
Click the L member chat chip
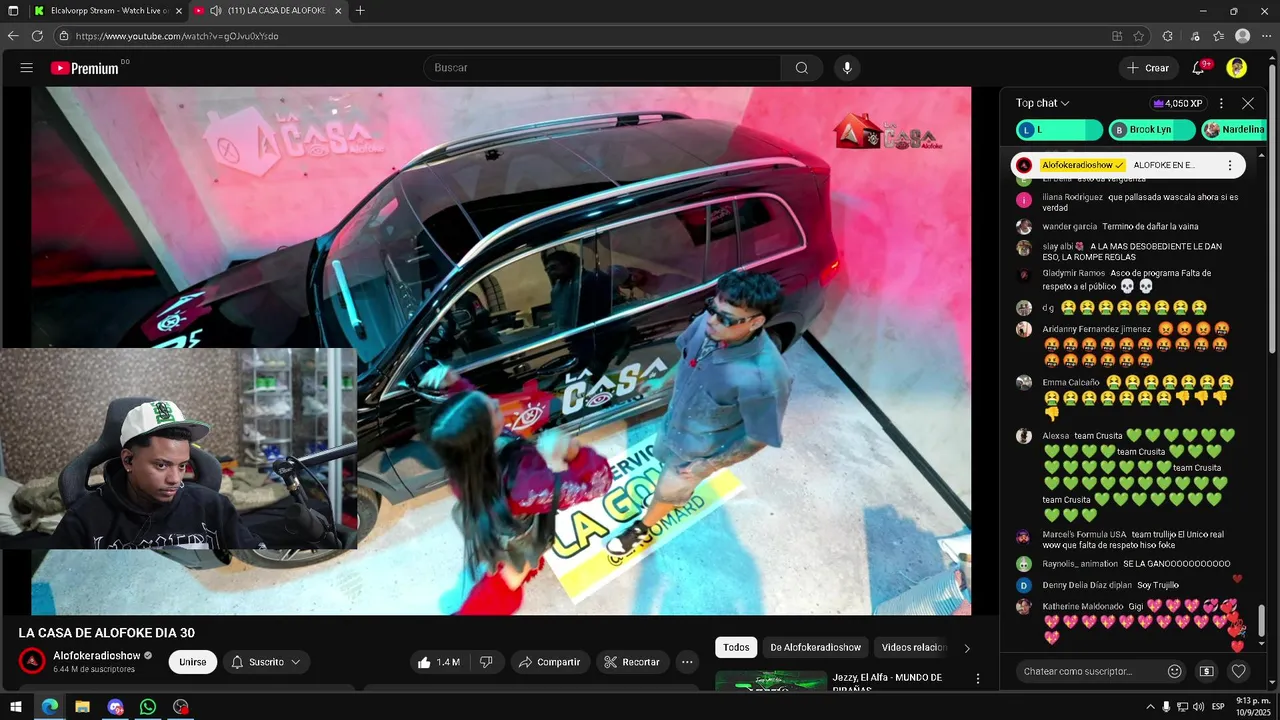point(1059,130)
